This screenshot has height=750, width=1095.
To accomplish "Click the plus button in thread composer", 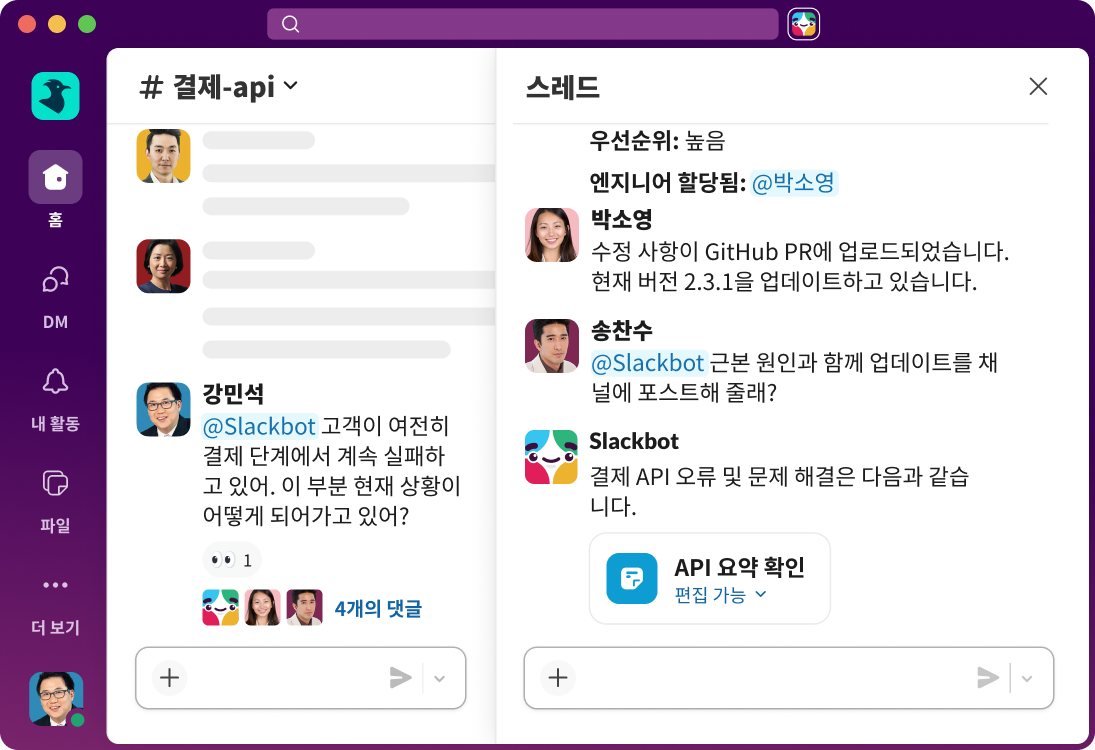I will coord(558,678).
